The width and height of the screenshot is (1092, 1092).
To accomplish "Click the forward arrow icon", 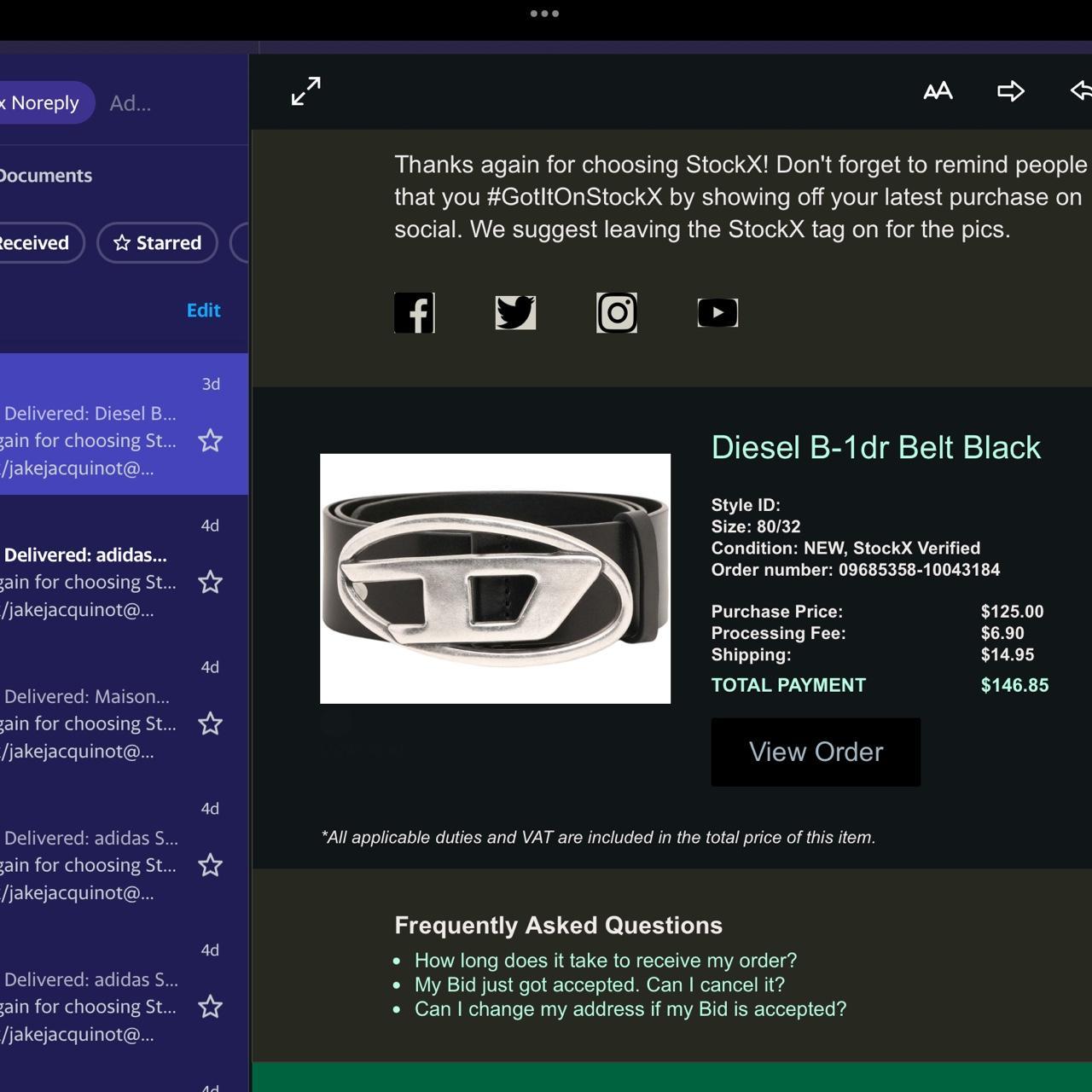I will pos(1010,91).
